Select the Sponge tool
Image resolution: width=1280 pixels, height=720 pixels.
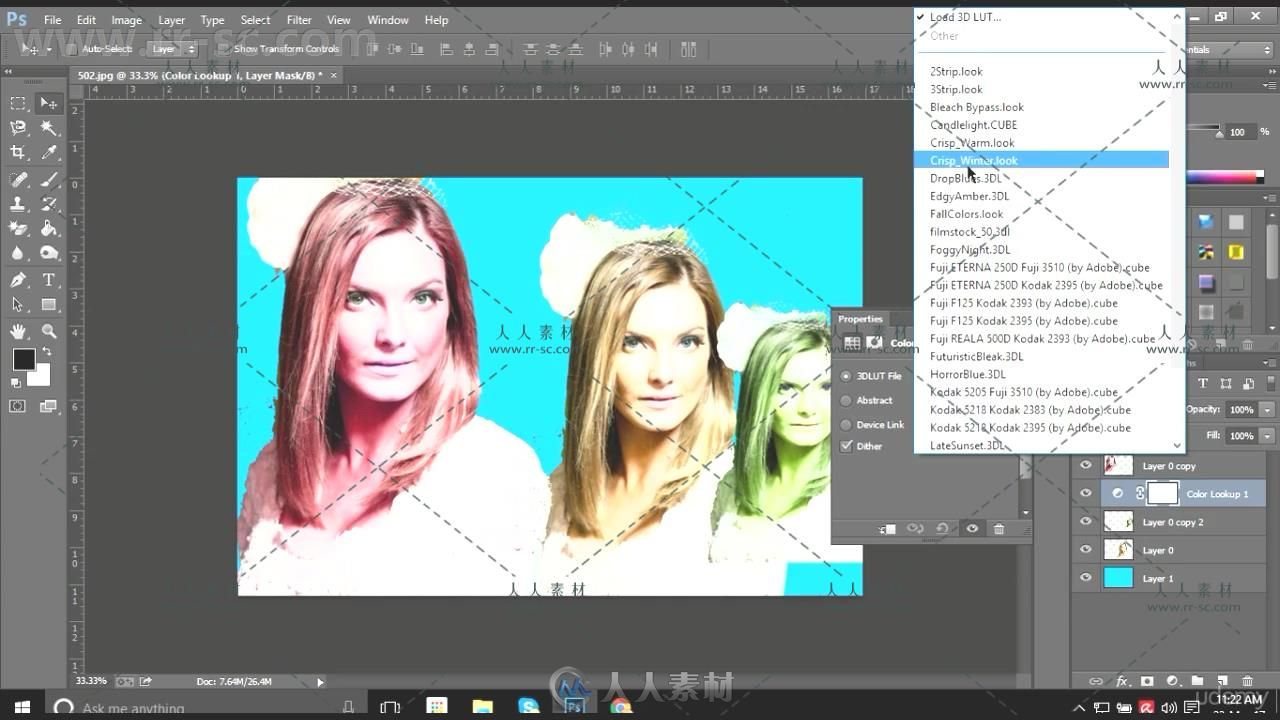point(49,254)
